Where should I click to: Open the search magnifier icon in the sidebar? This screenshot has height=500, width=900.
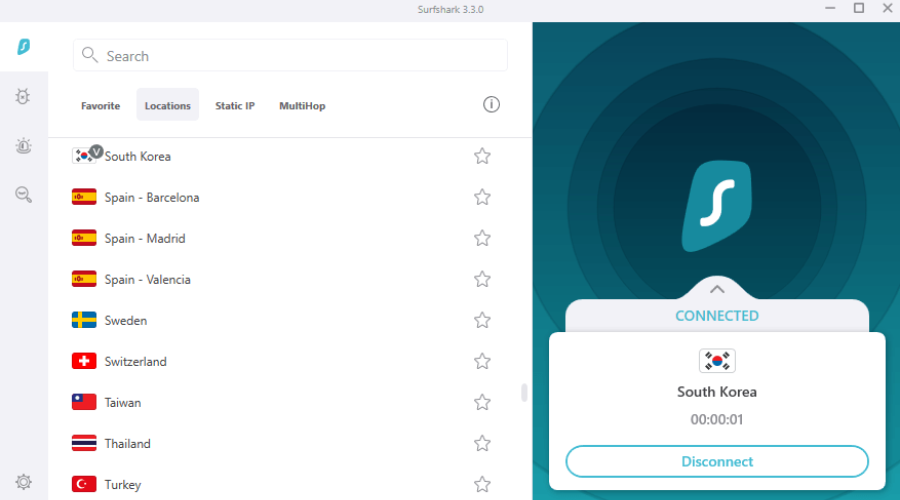(x=23, y=194)
